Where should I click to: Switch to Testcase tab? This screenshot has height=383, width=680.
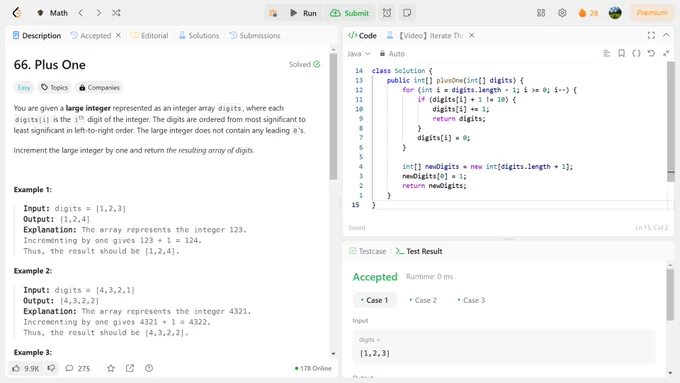(367, 251)
